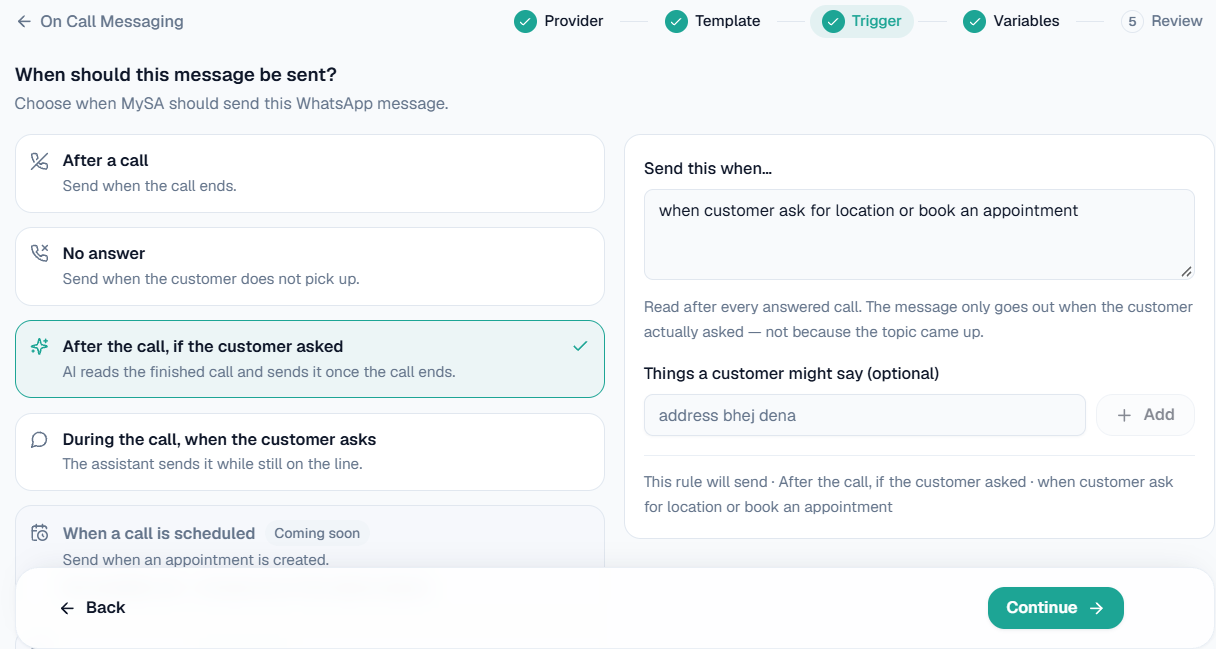Click Choose when MySA should send subtitle
Image resolution: width=1216 pixels, height=649 pixels.
pos(232,104)
